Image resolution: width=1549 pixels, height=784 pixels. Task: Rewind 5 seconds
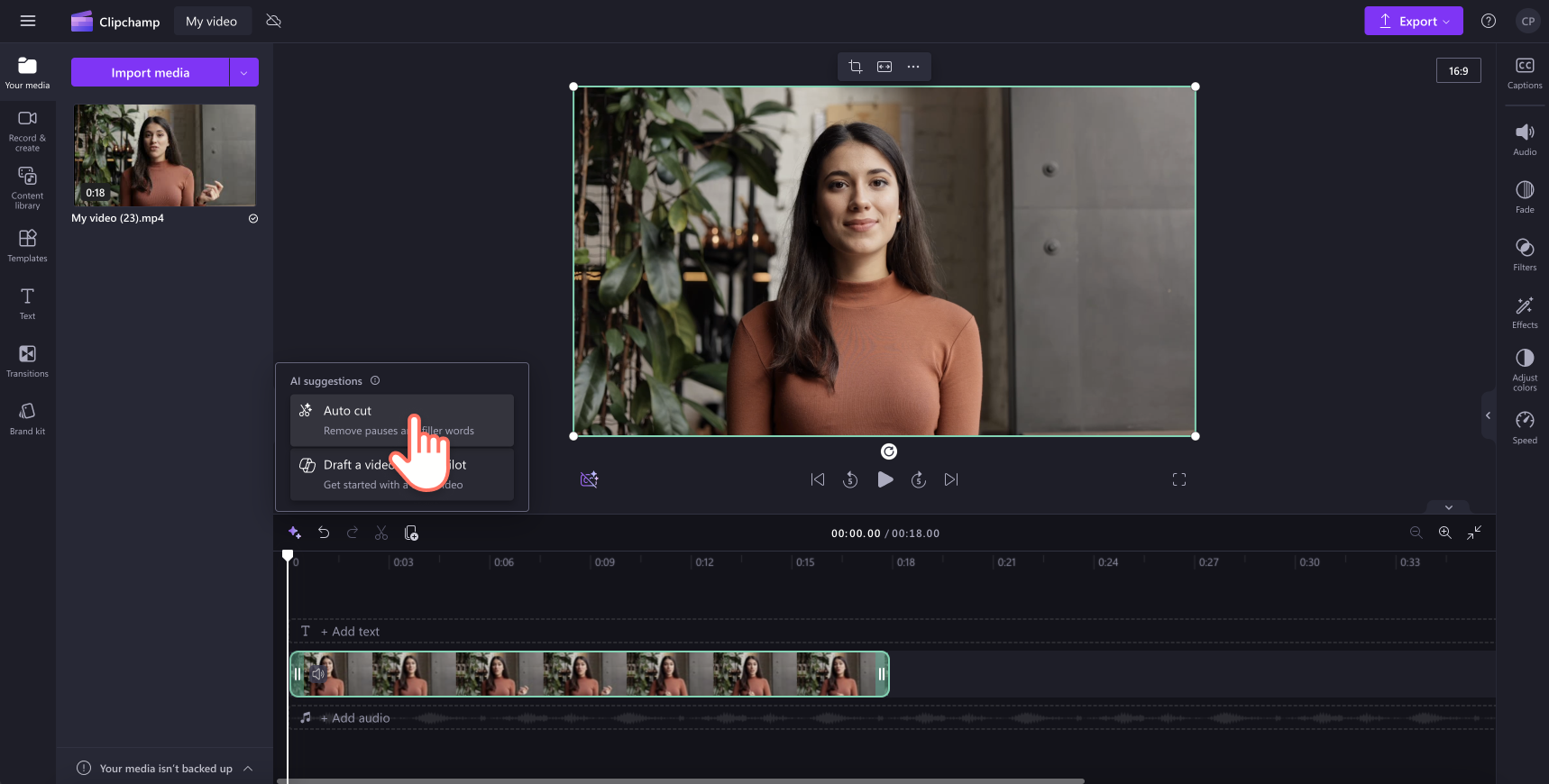[x=850, y=479]
